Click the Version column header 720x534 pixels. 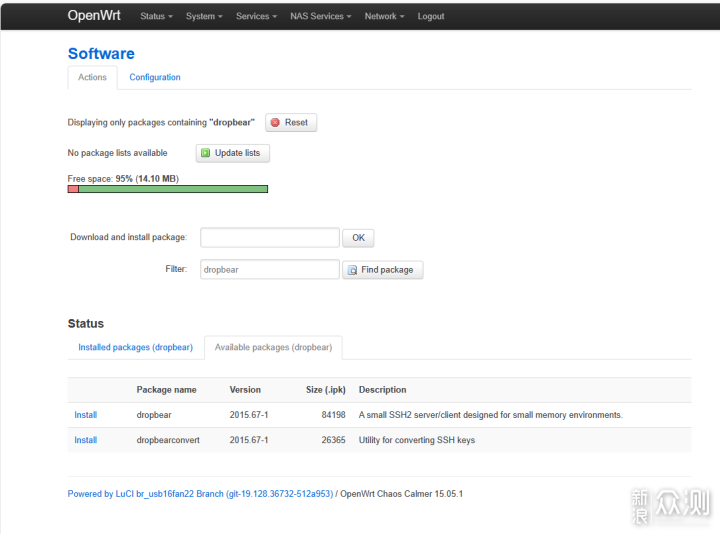pos(245,389)
